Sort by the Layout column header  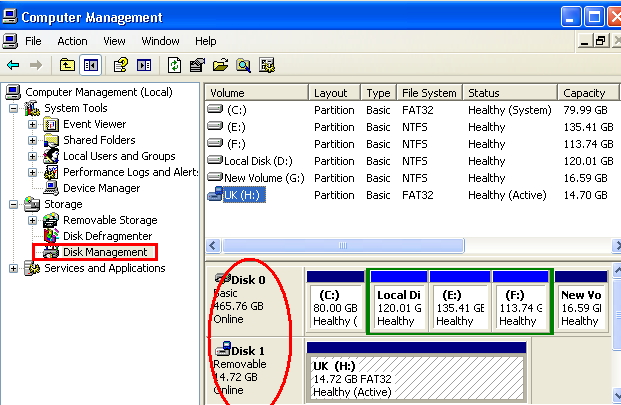click(x=335, y=93)
